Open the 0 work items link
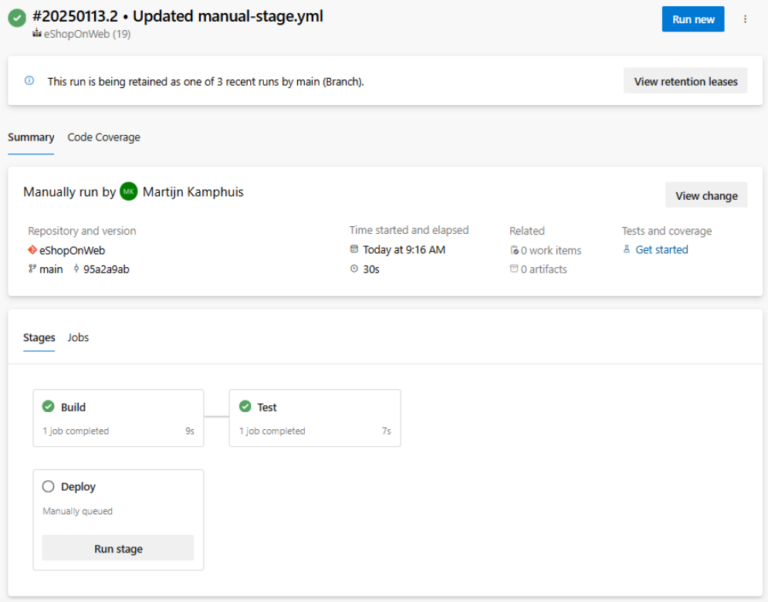This screenshot has height=602, width=768. [x=551, y=250]
